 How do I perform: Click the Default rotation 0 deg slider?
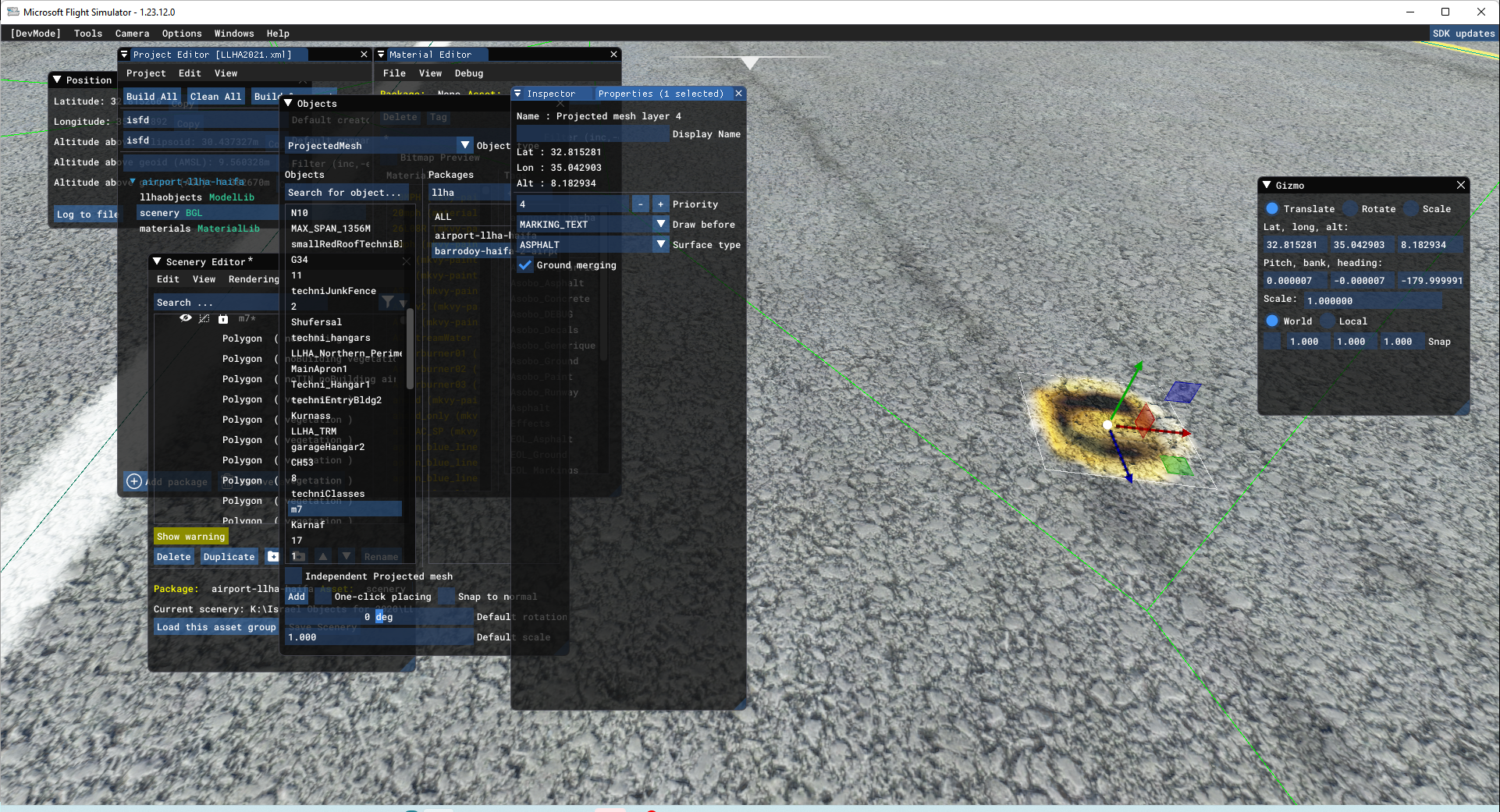(x=379, y=617)
